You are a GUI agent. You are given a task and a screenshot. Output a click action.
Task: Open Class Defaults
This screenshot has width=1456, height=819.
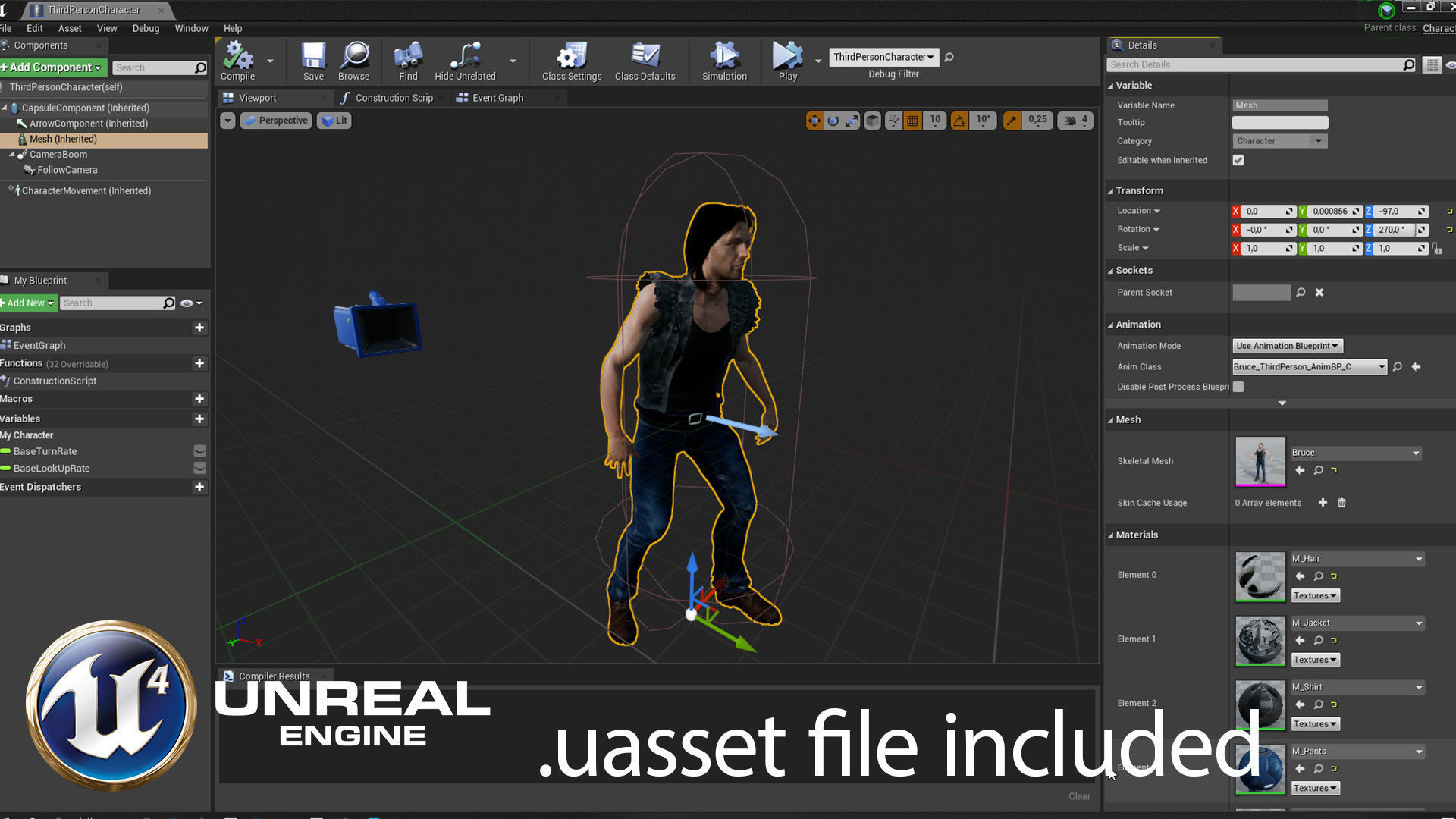click(x=645, y=61)
